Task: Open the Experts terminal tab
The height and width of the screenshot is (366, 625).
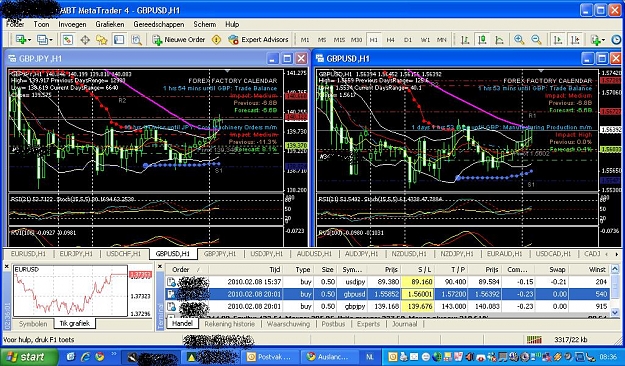Action: coord(368,324)
